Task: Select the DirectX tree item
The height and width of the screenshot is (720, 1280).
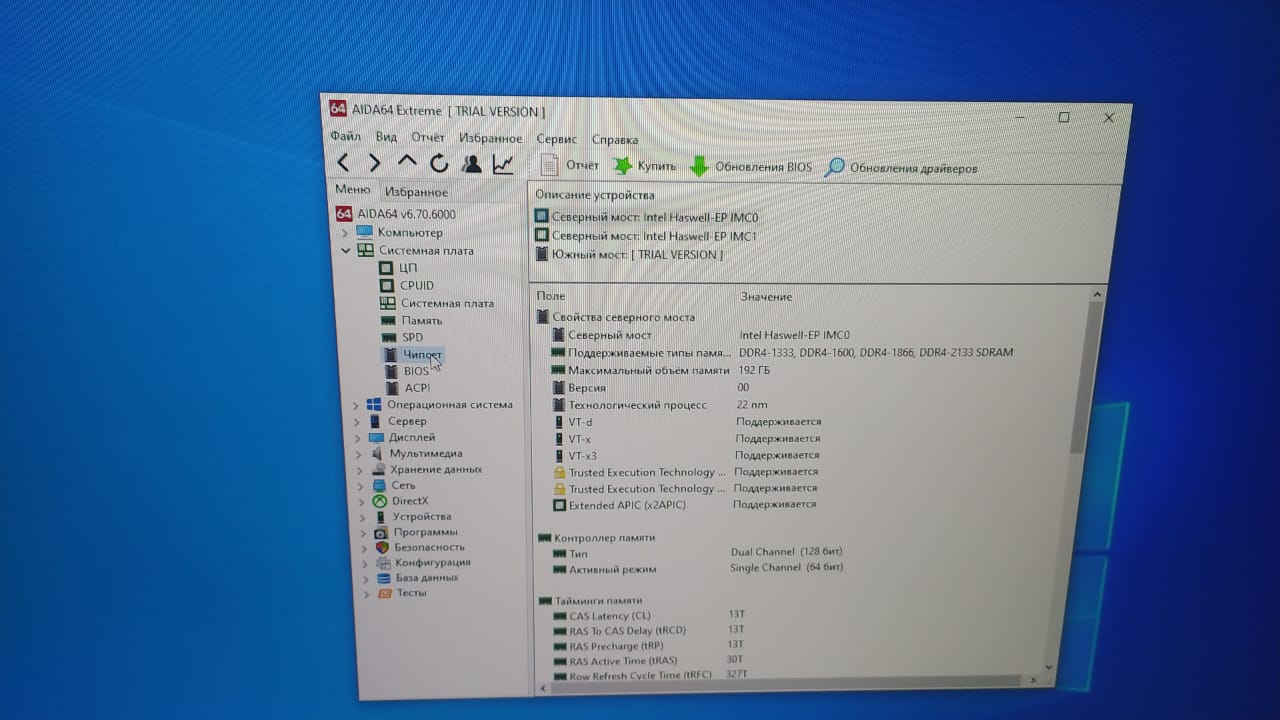Action: [400, 501]
